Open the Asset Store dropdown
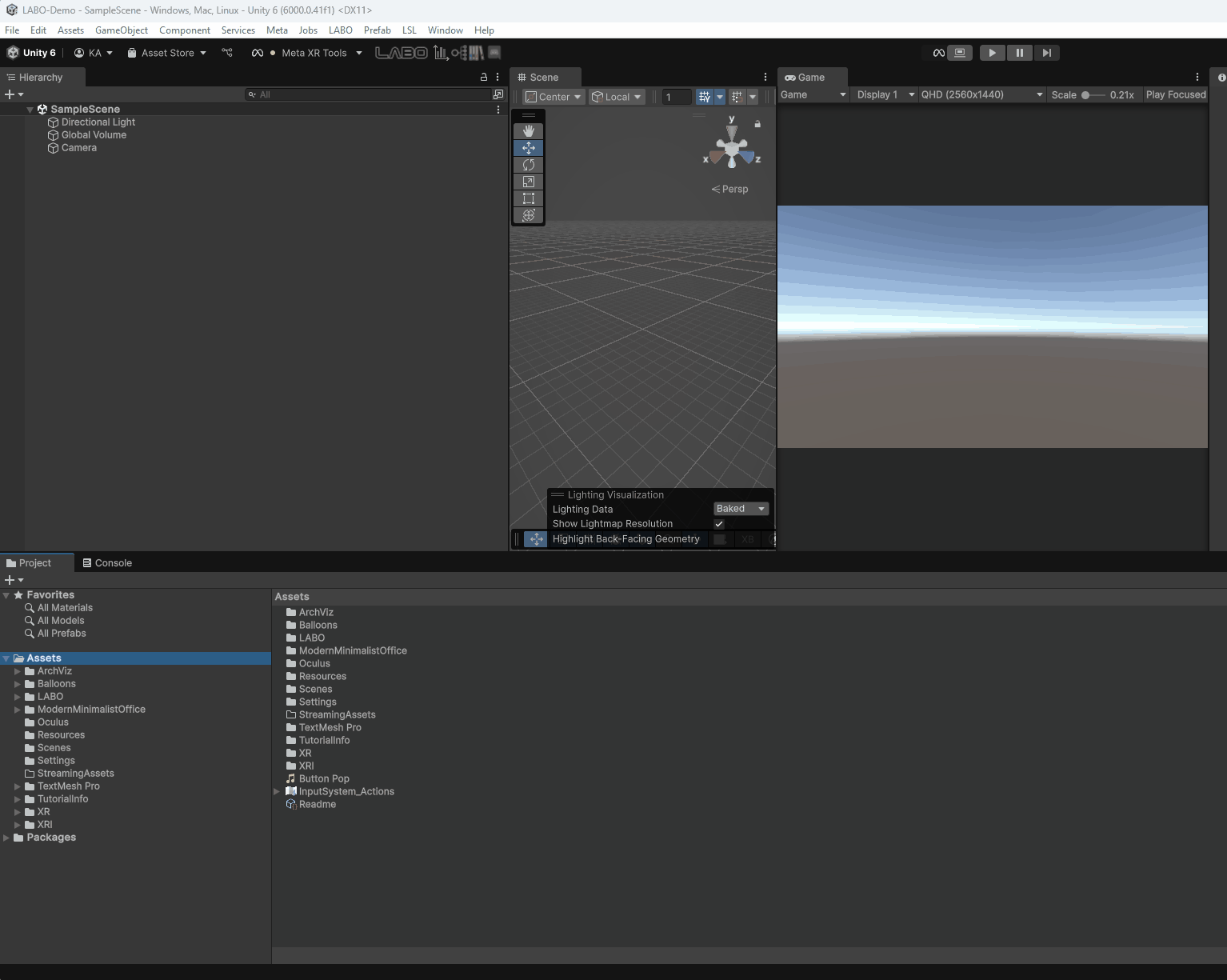This screenshot has height=980, width=1227. coord(167,53)
